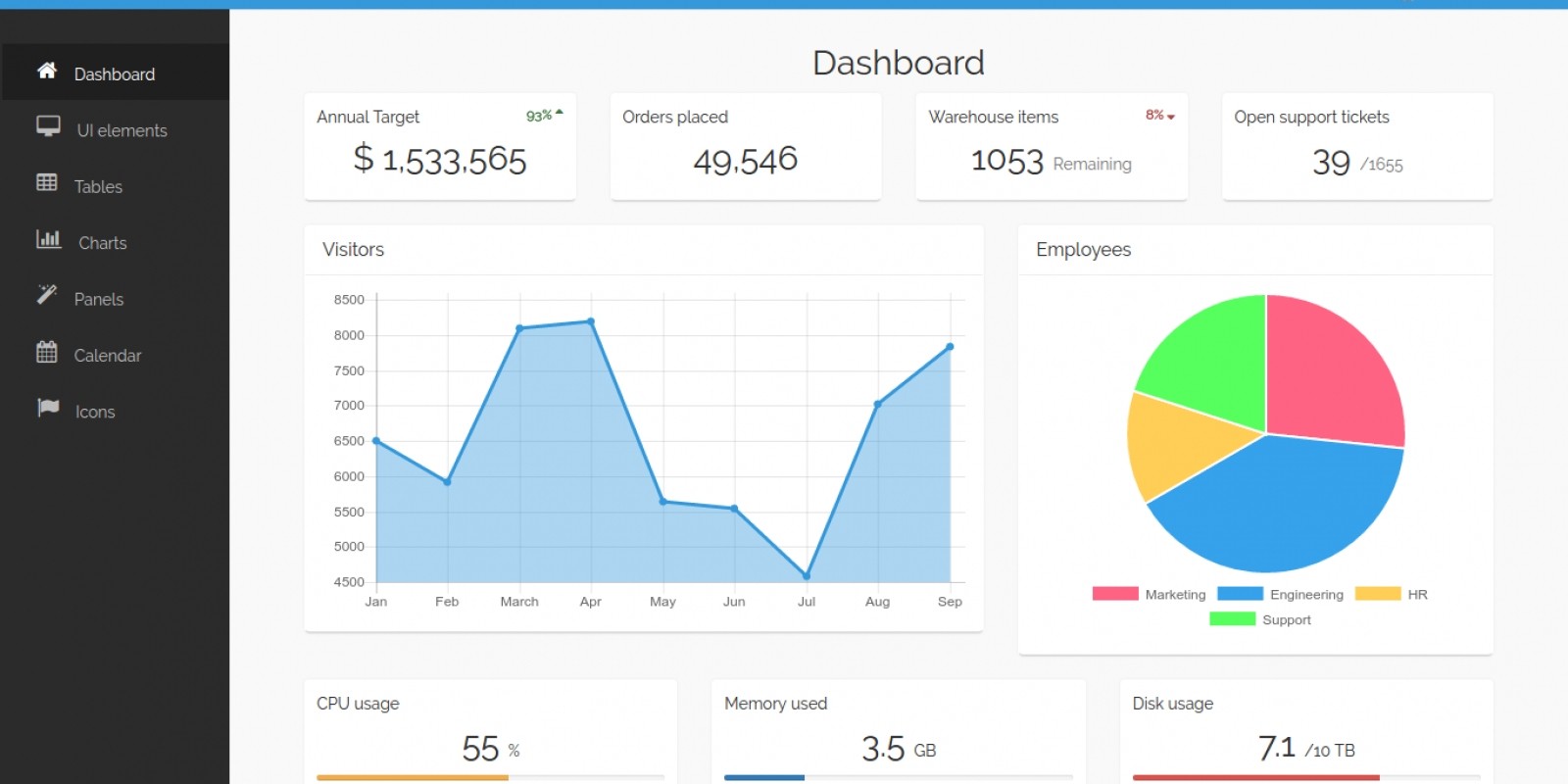
Task: Toggle the Marketing legend item
Action: [x=1150, y=594]
